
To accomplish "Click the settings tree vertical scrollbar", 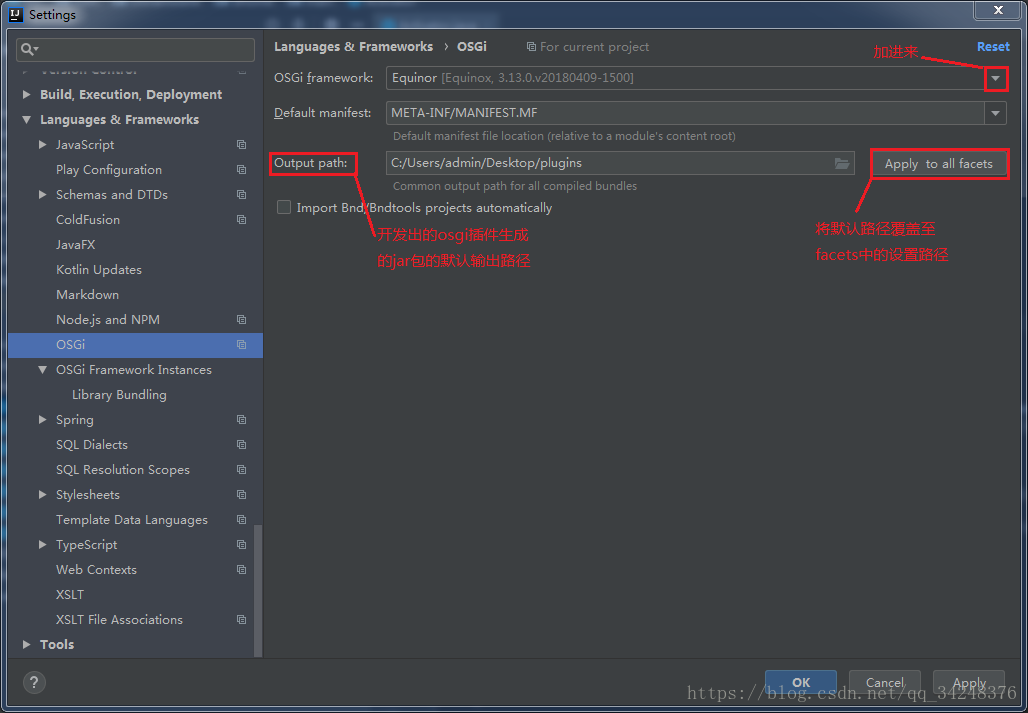I will point(258,590).
